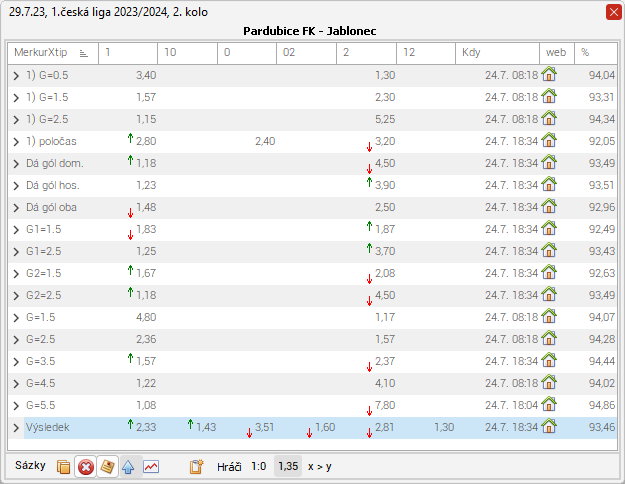Click the column 10 header
This screenshot has height=484, width=625.
click(188, 53)
